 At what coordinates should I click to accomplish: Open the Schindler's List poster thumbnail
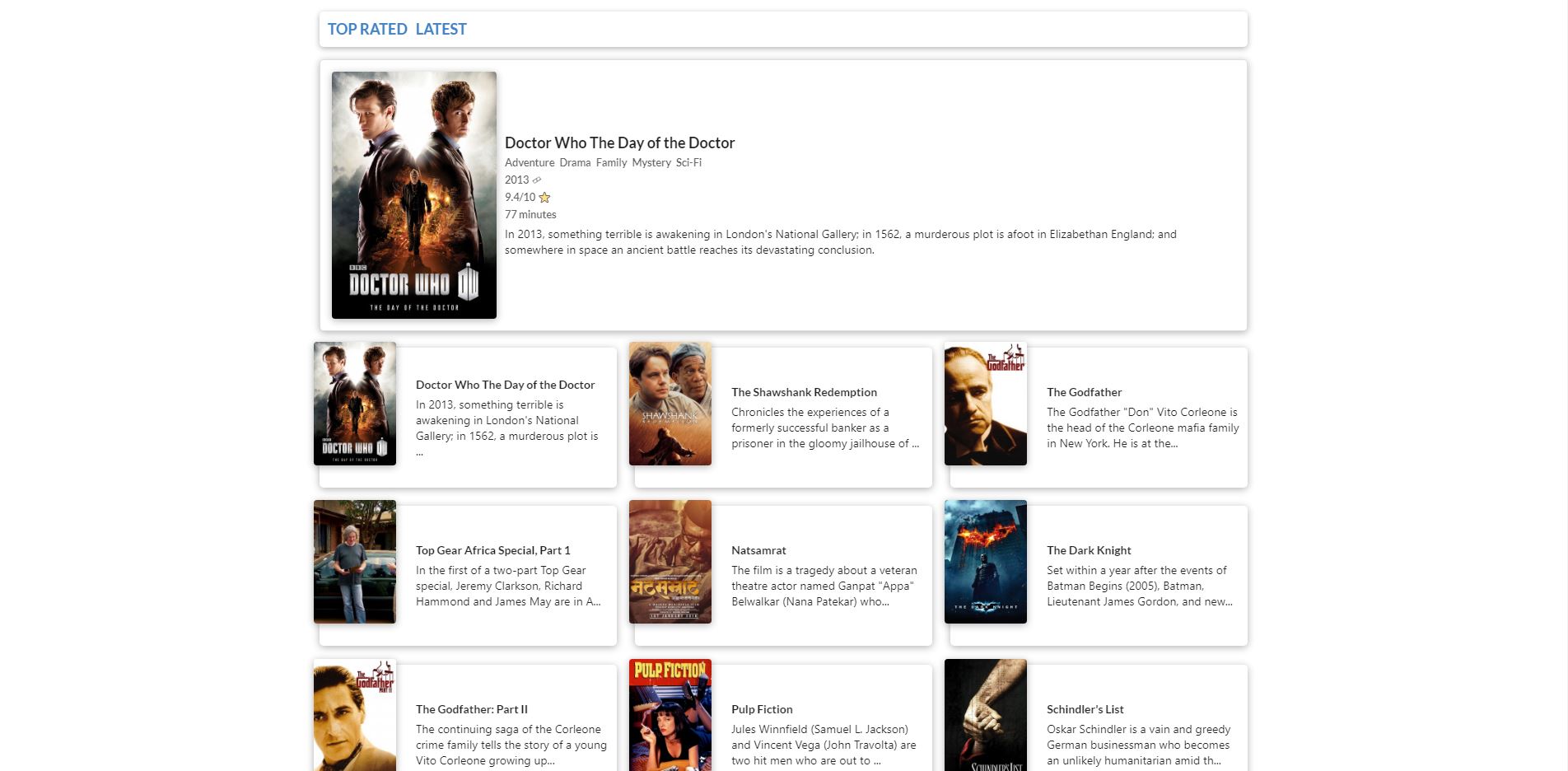coord(986,715)
